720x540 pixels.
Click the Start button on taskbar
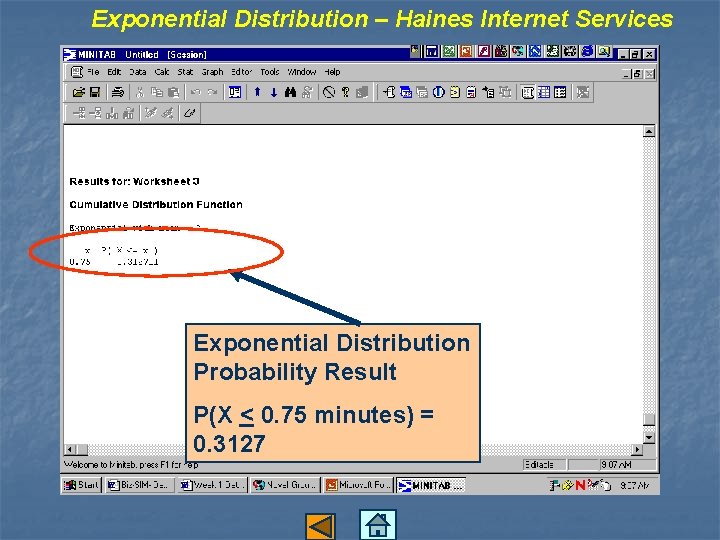pos(81,485)
